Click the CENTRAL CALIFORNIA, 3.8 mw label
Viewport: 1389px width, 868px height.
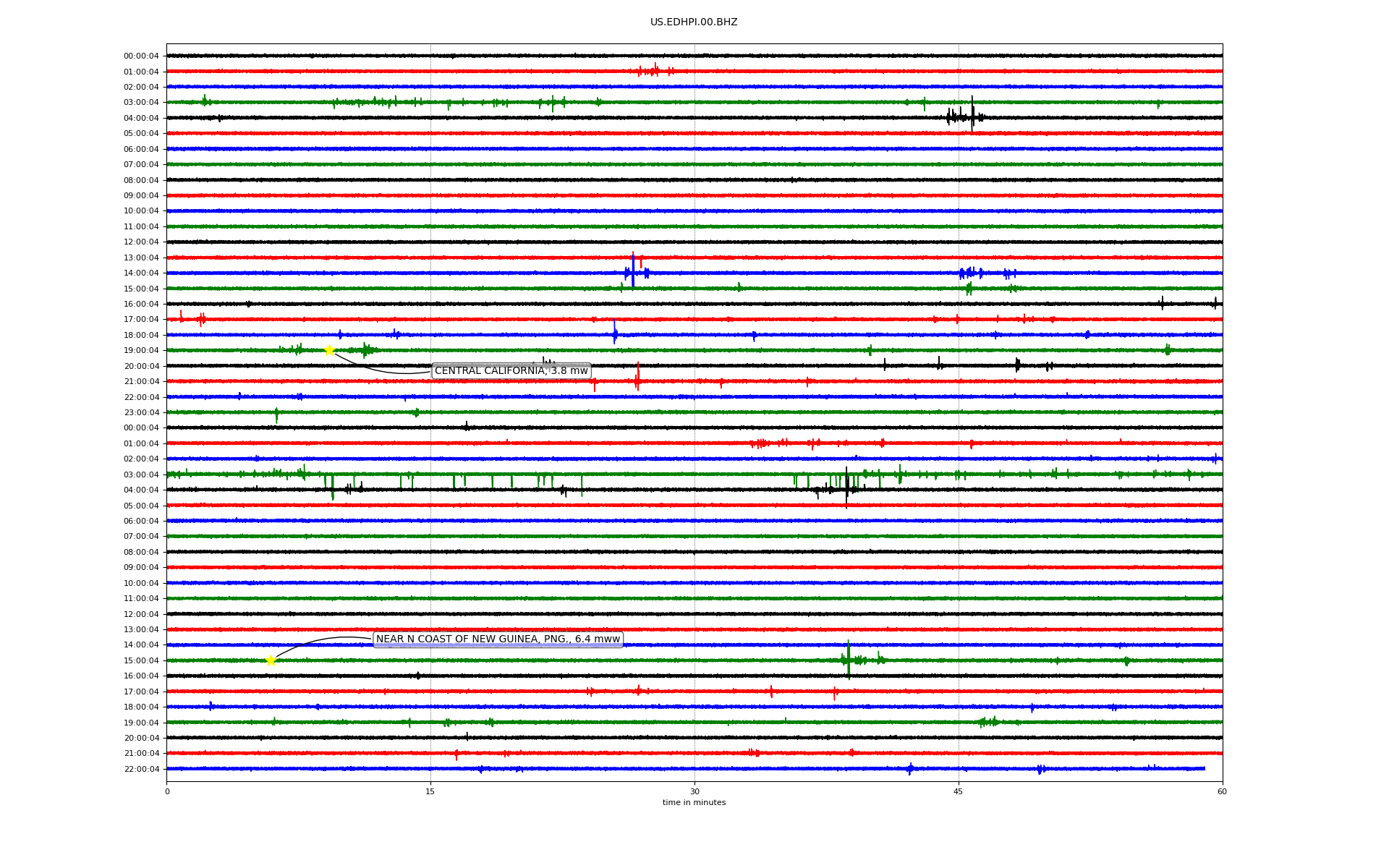[511, 371]
